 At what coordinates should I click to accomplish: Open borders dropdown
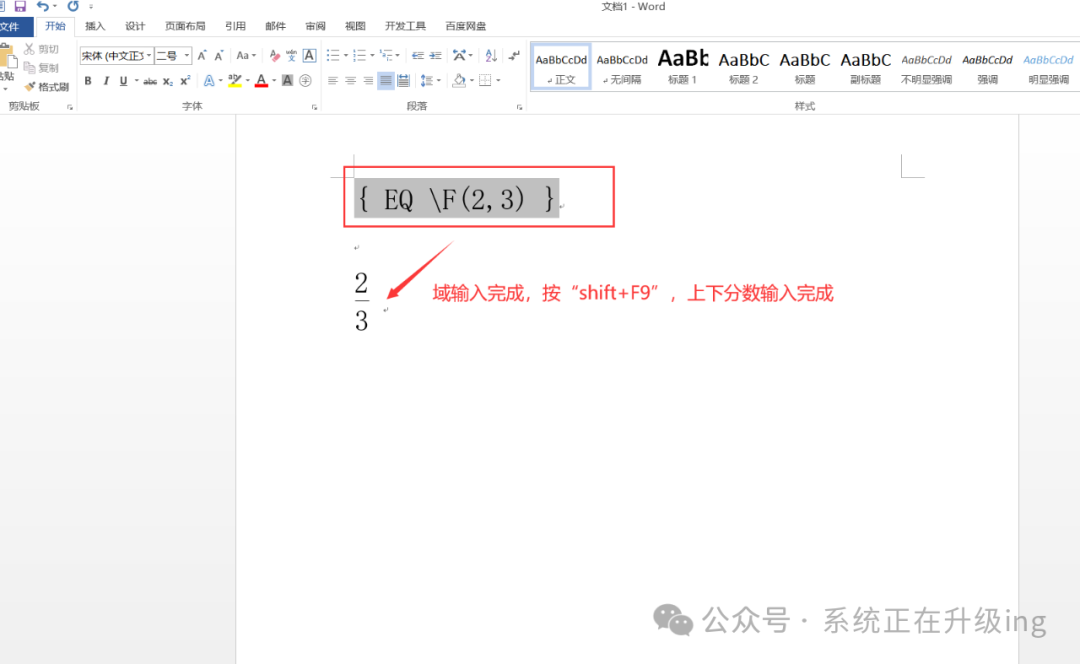[498, 81]
